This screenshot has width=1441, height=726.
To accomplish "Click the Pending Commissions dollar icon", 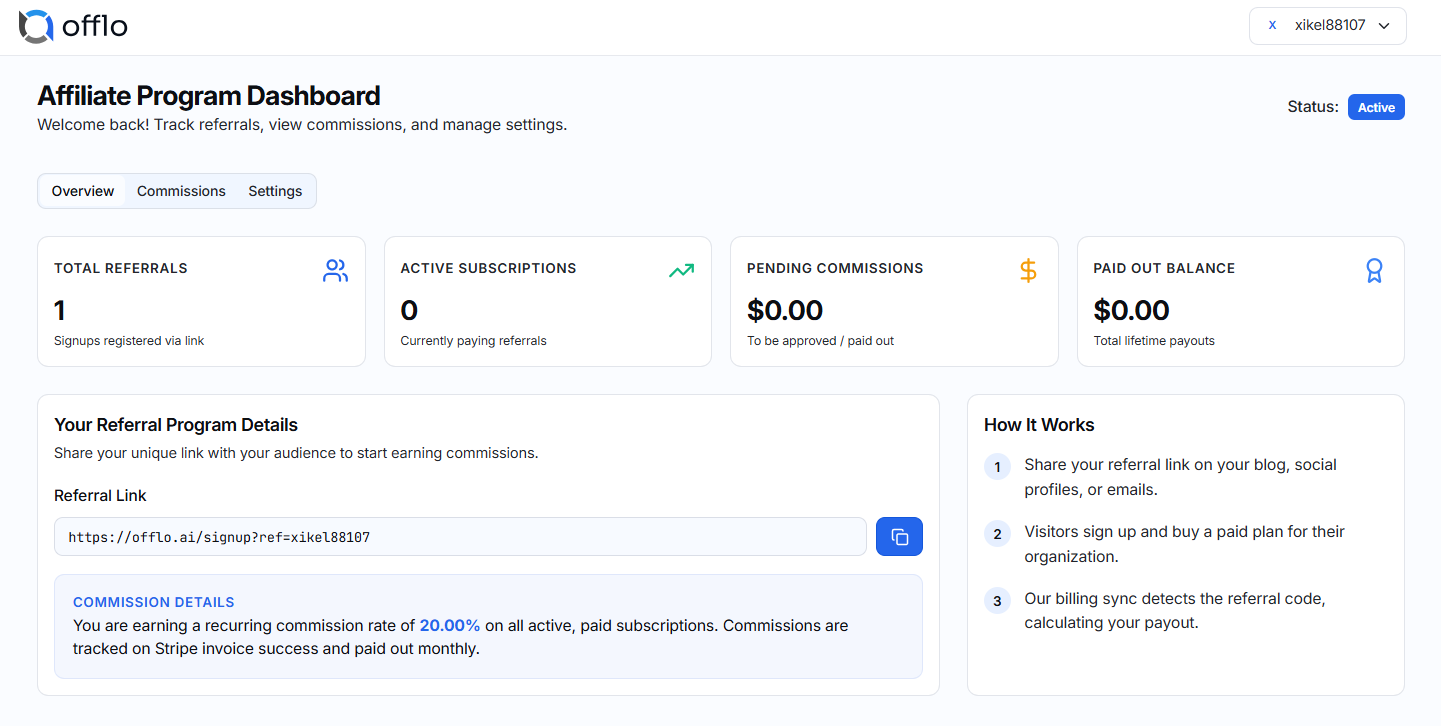I will 1028,270.
